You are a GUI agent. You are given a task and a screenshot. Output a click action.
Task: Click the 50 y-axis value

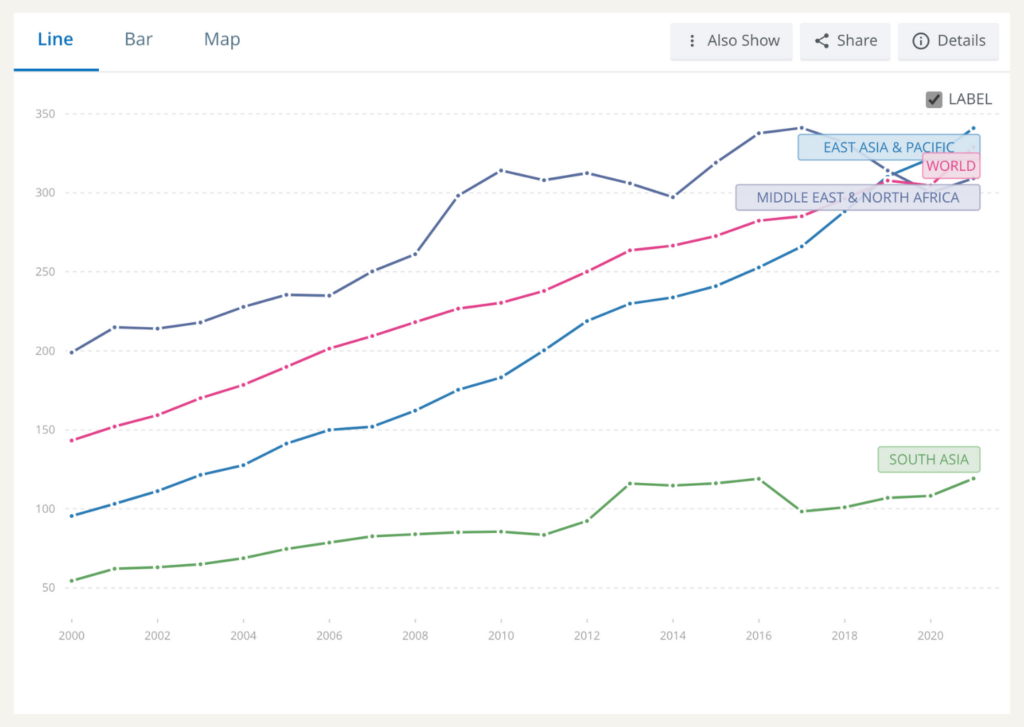pyautogui.click(x=49, y=588)
